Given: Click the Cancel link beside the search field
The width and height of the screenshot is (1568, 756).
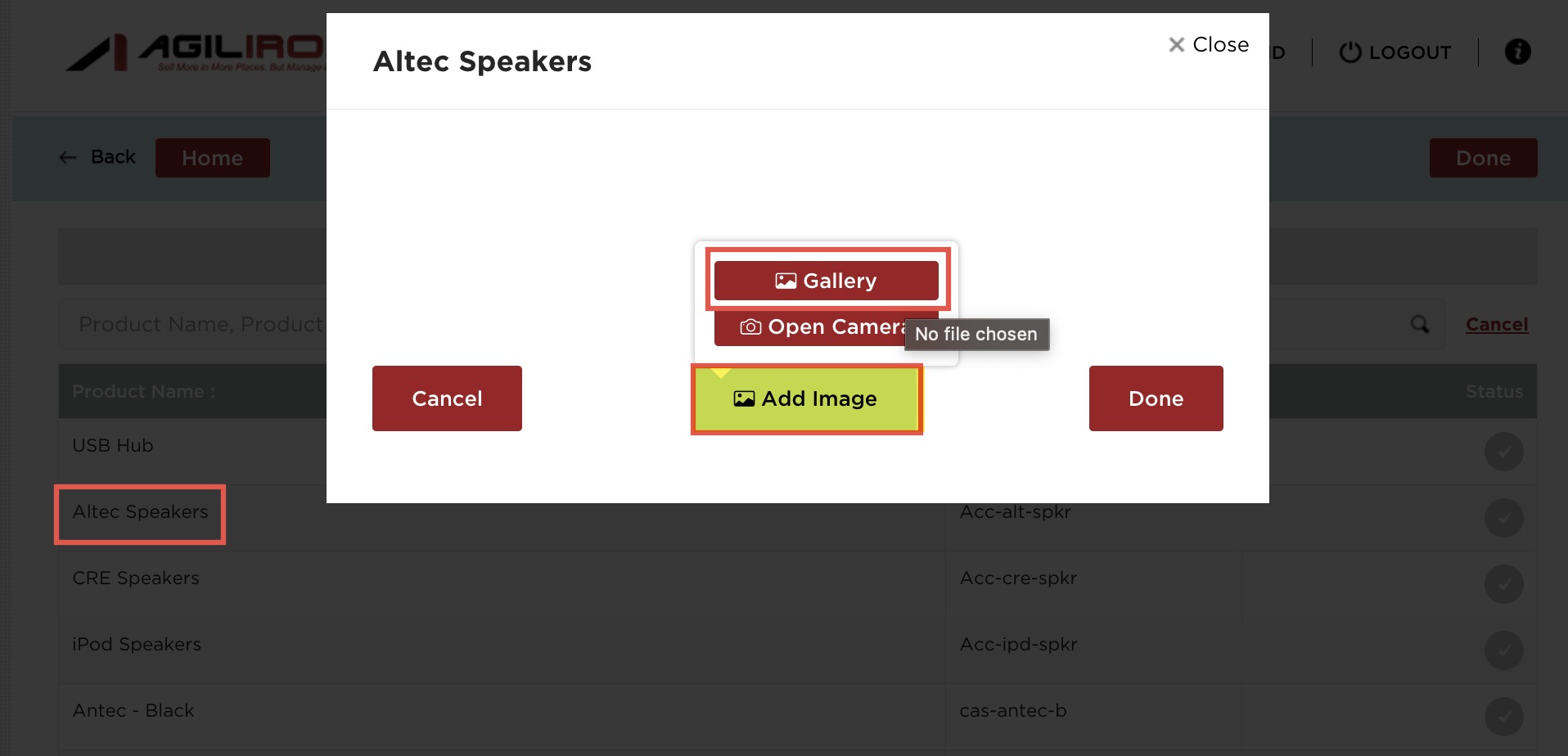Looking at the screenshot, I should 1497,325.
